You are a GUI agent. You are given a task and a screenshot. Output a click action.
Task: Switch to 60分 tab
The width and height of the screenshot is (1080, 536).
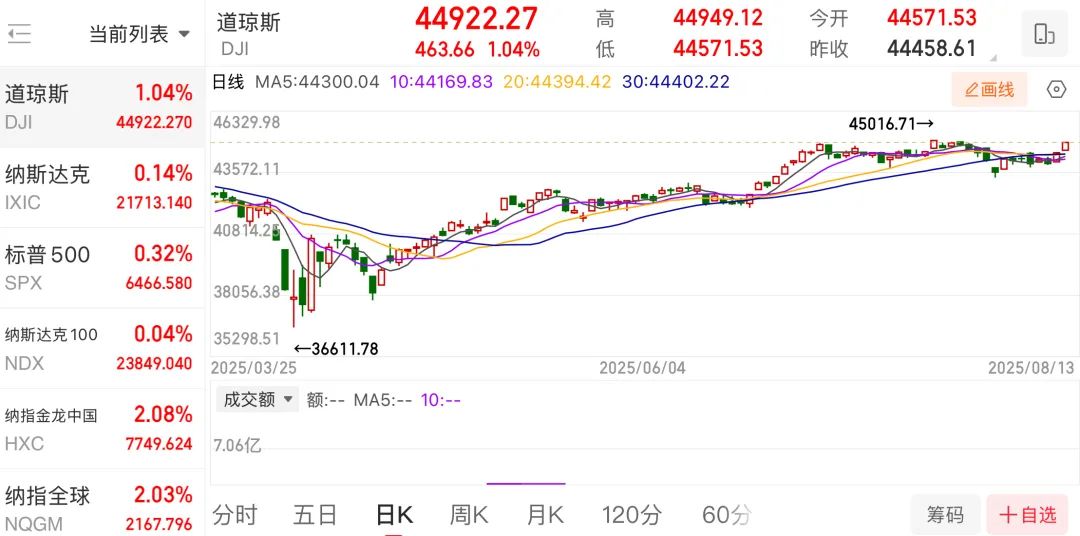tap(727, 515)
